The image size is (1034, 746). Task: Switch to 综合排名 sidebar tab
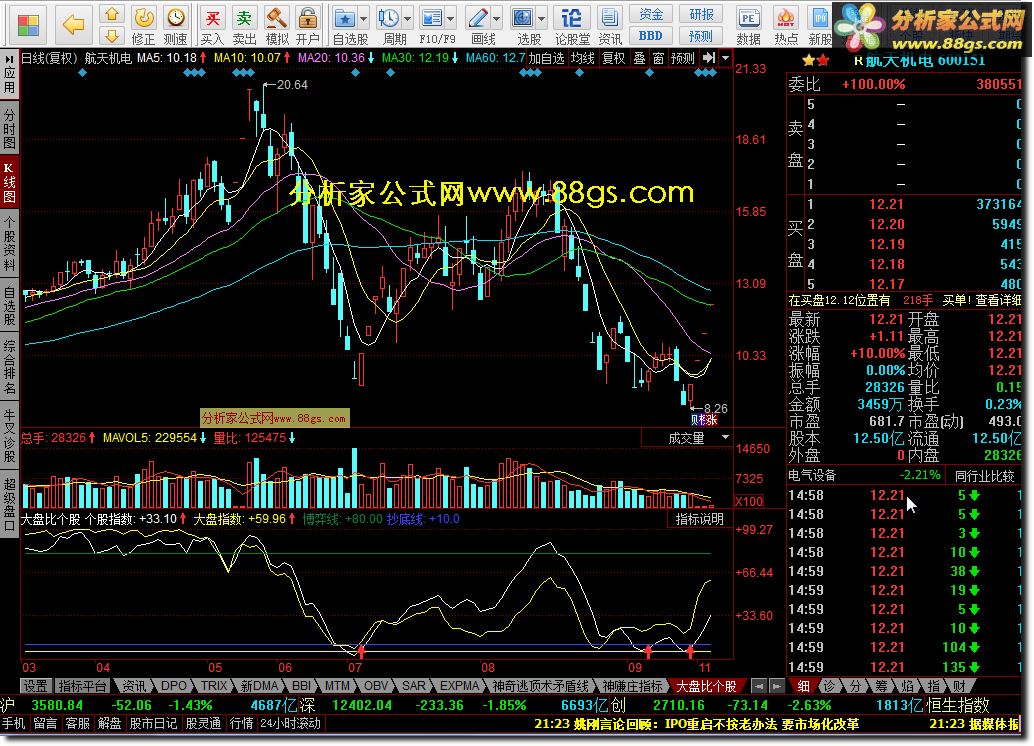click(9, 367)
